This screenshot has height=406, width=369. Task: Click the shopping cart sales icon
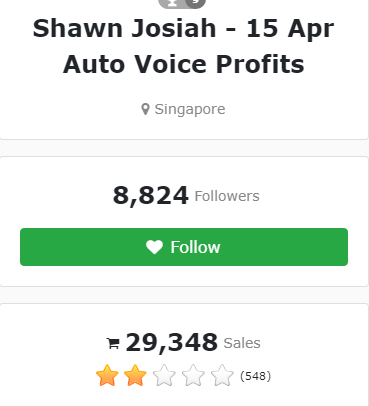[x=113, y=343]
